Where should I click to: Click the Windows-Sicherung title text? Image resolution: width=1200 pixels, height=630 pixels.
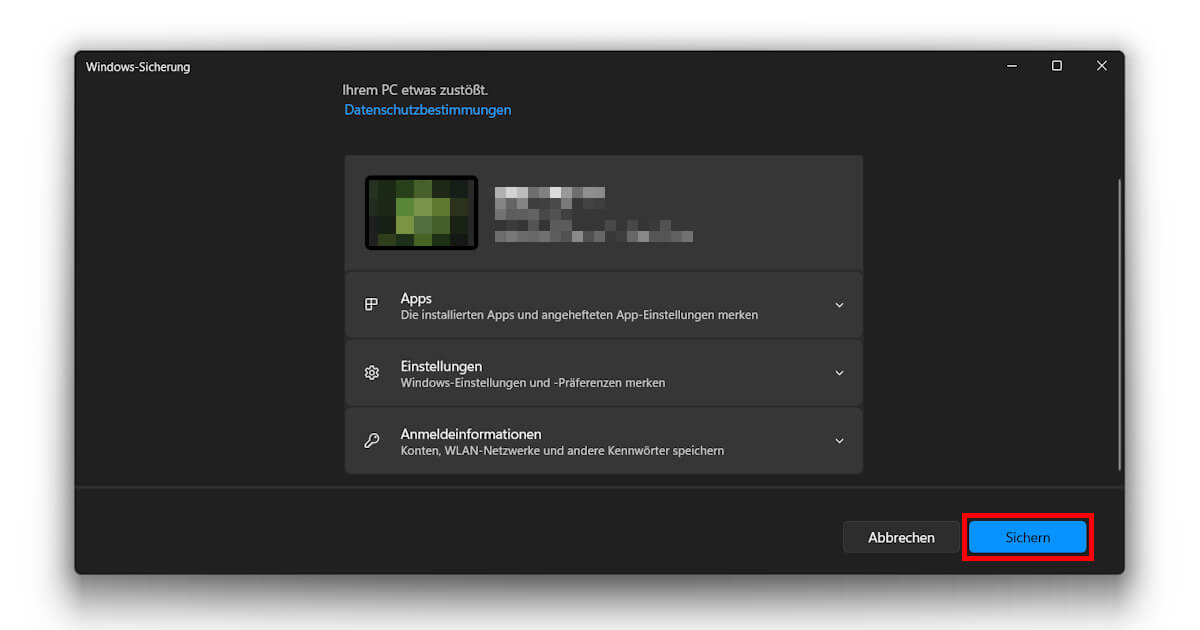pyautogui.click(x=138, y=67)
